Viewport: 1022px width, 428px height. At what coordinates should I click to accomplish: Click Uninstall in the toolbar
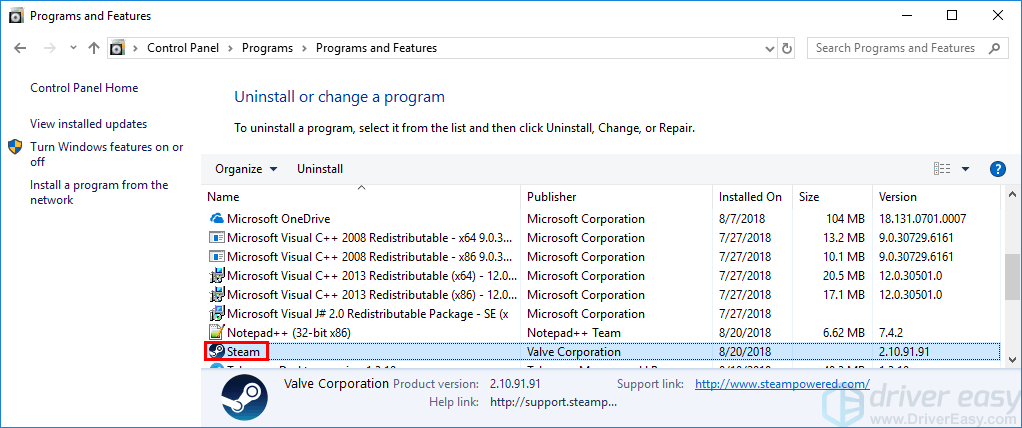click(320, 169)
